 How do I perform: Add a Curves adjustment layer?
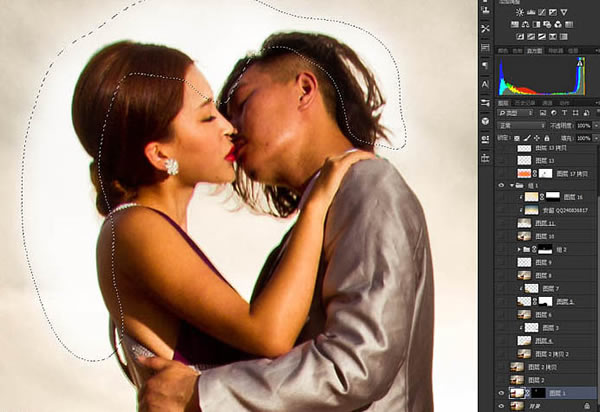coord(542,12)
